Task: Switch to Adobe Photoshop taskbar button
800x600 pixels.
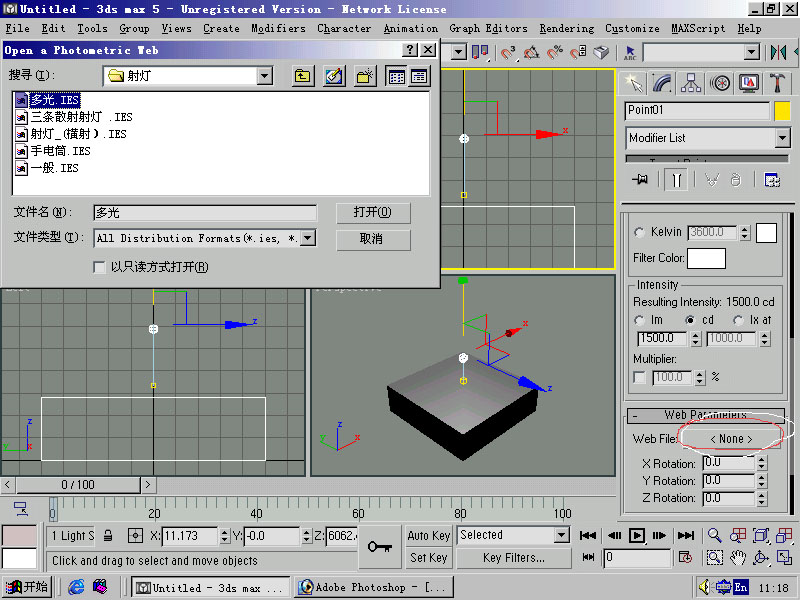Action: [374, 588]
